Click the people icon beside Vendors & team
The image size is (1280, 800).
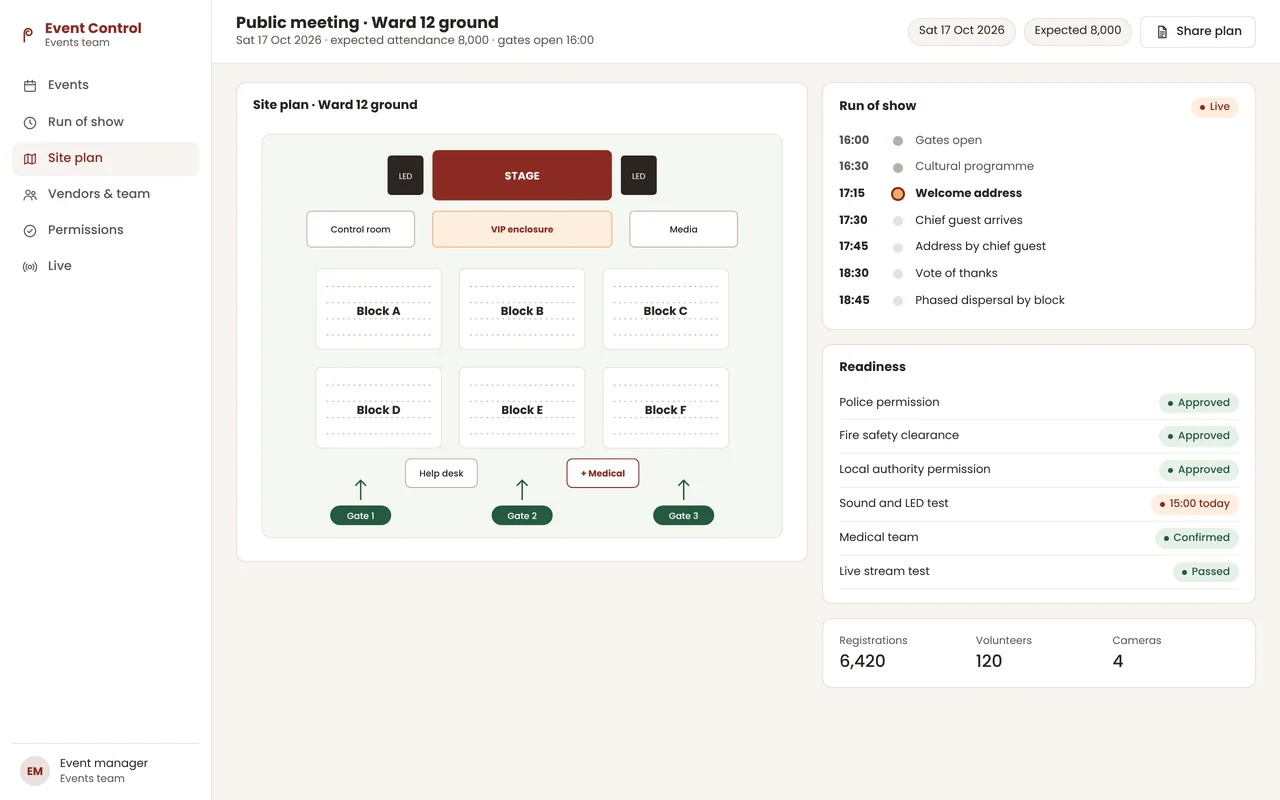pos(30,194)
